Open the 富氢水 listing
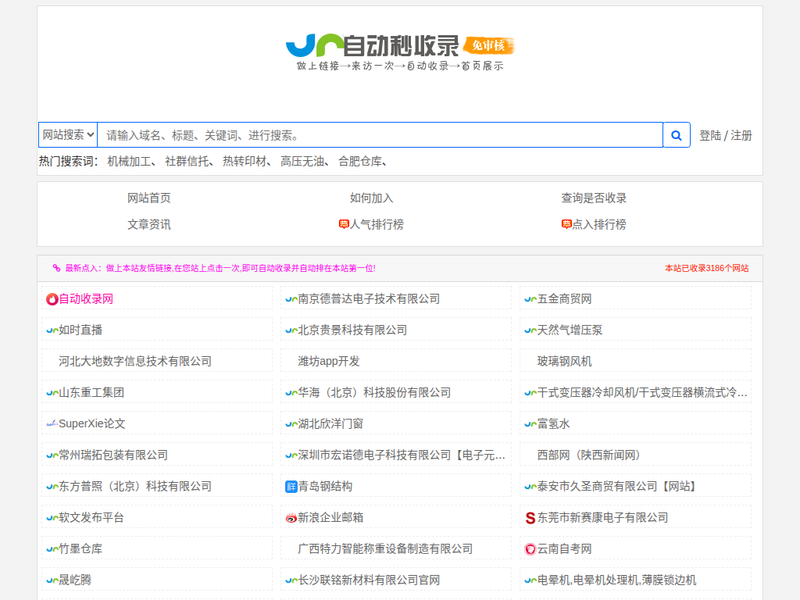The image size is (800, 600). (554, 423)
